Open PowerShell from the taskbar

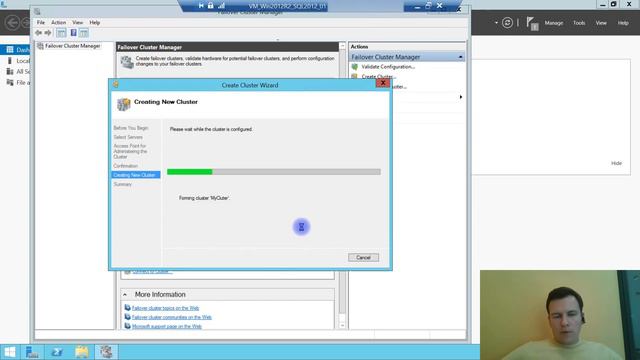coord(57,352)
